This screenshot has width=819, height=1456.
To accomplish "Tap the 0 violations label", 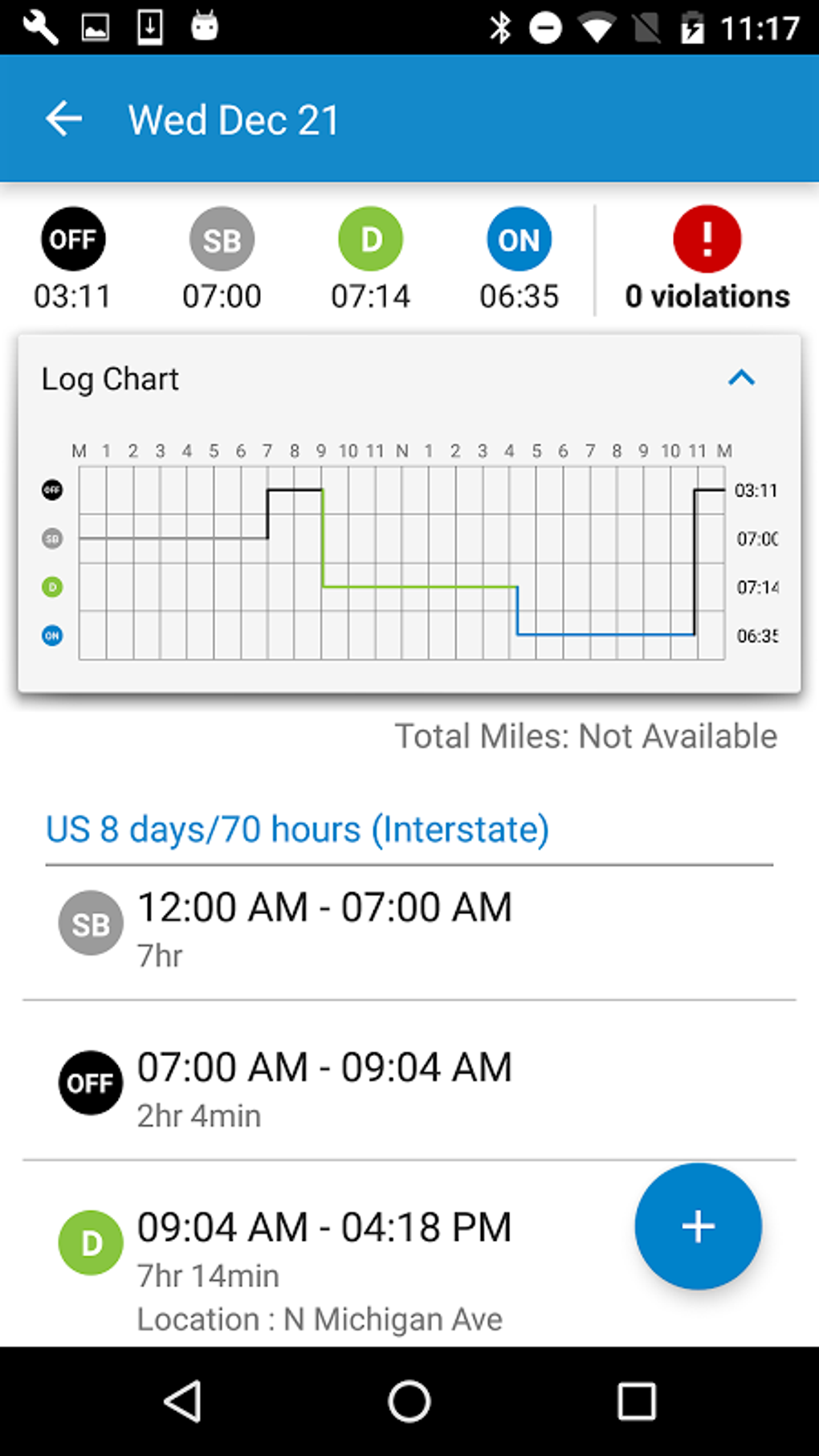I will [707, 296].
